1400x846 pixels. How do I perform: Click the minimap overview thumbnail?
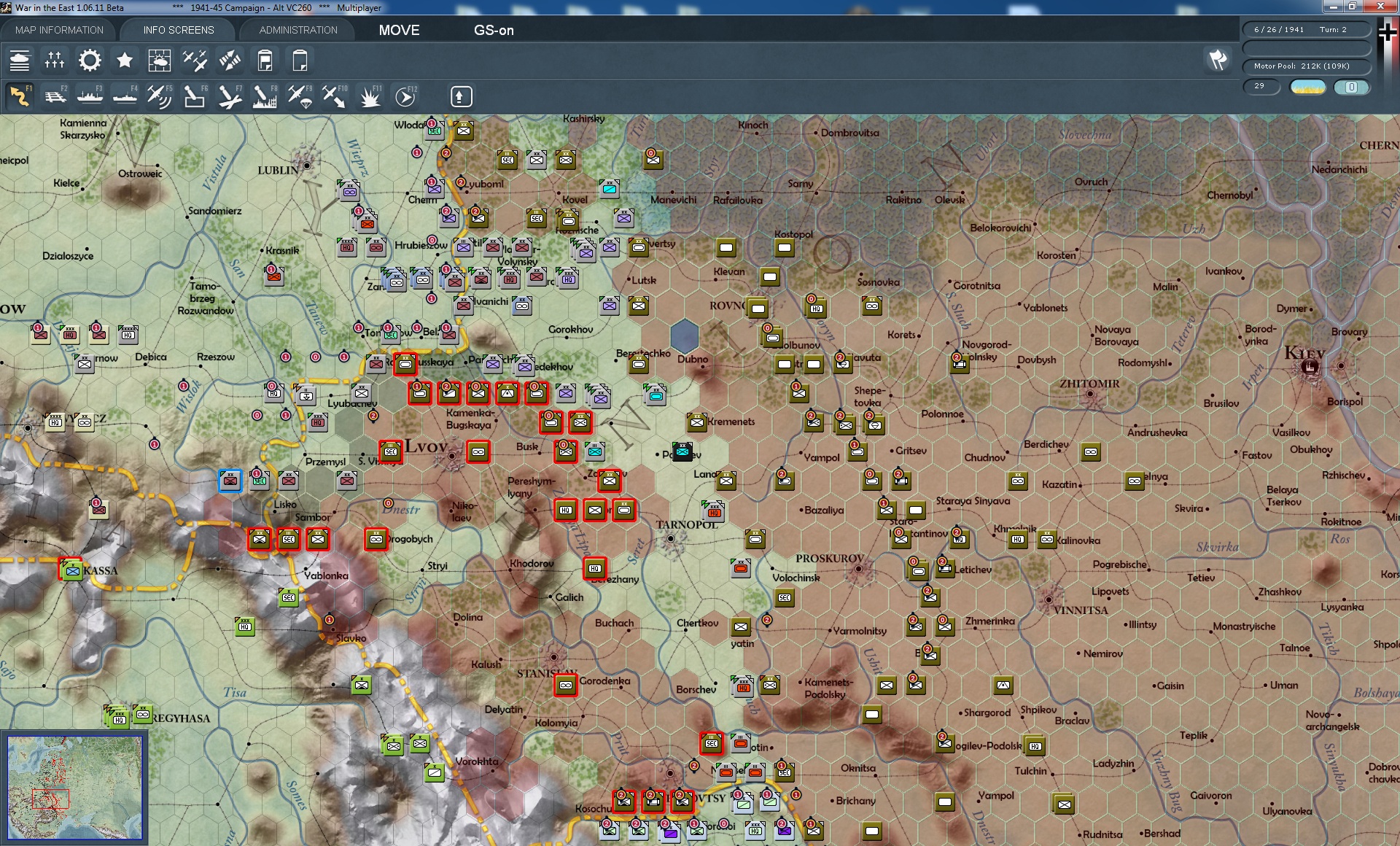75,788
